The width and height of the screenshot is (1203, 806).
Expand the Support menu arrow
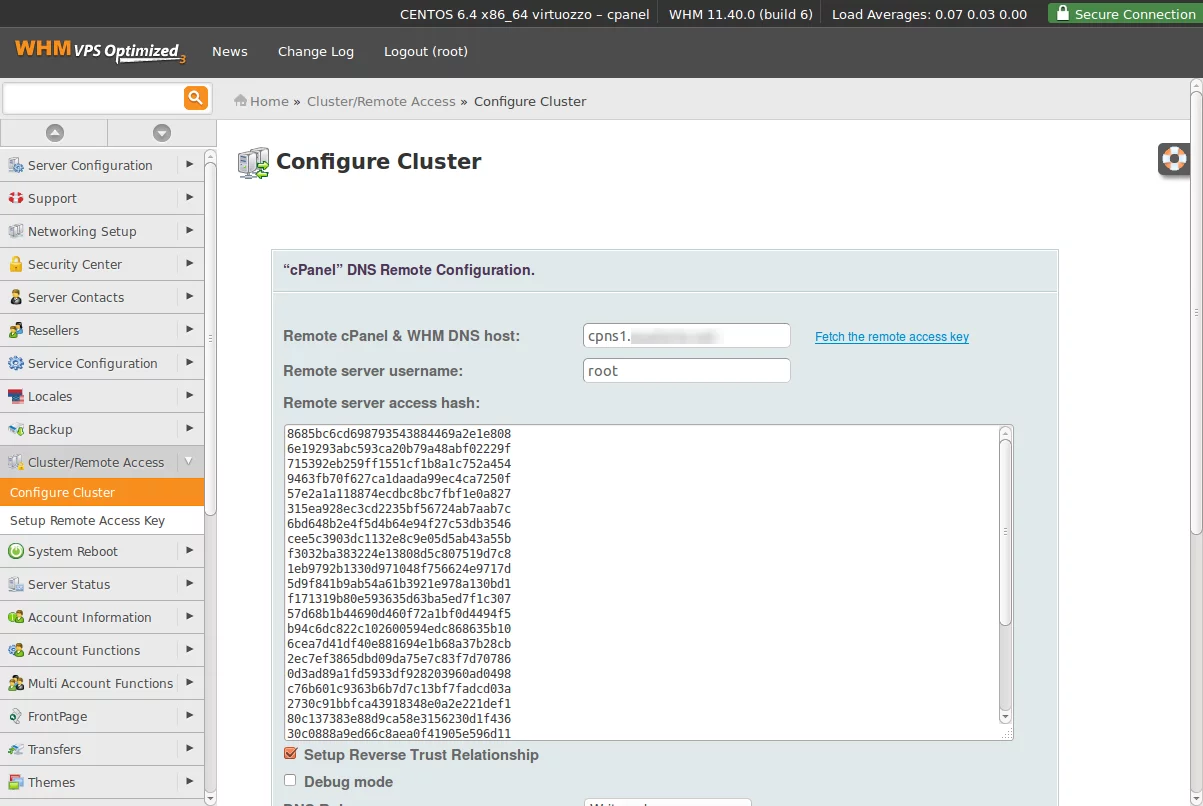click(189, 197)
